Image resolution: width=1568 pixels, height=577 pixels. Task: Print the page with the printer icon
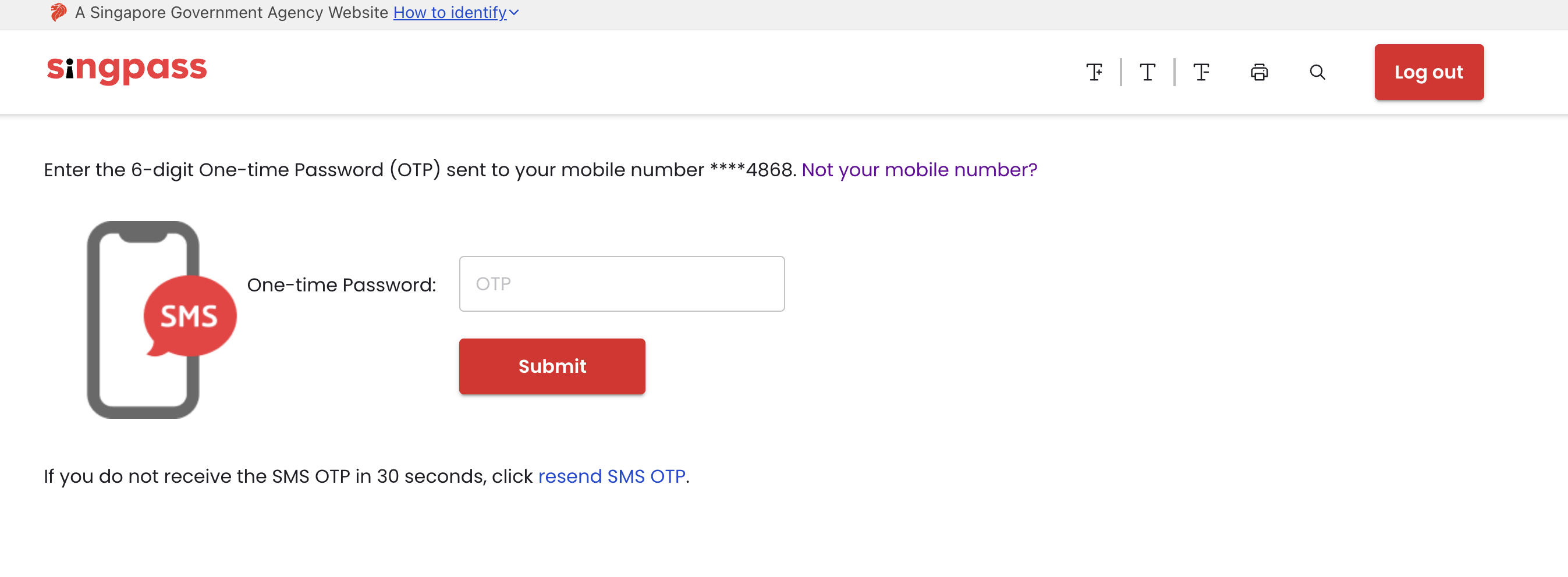point(1259,72)
